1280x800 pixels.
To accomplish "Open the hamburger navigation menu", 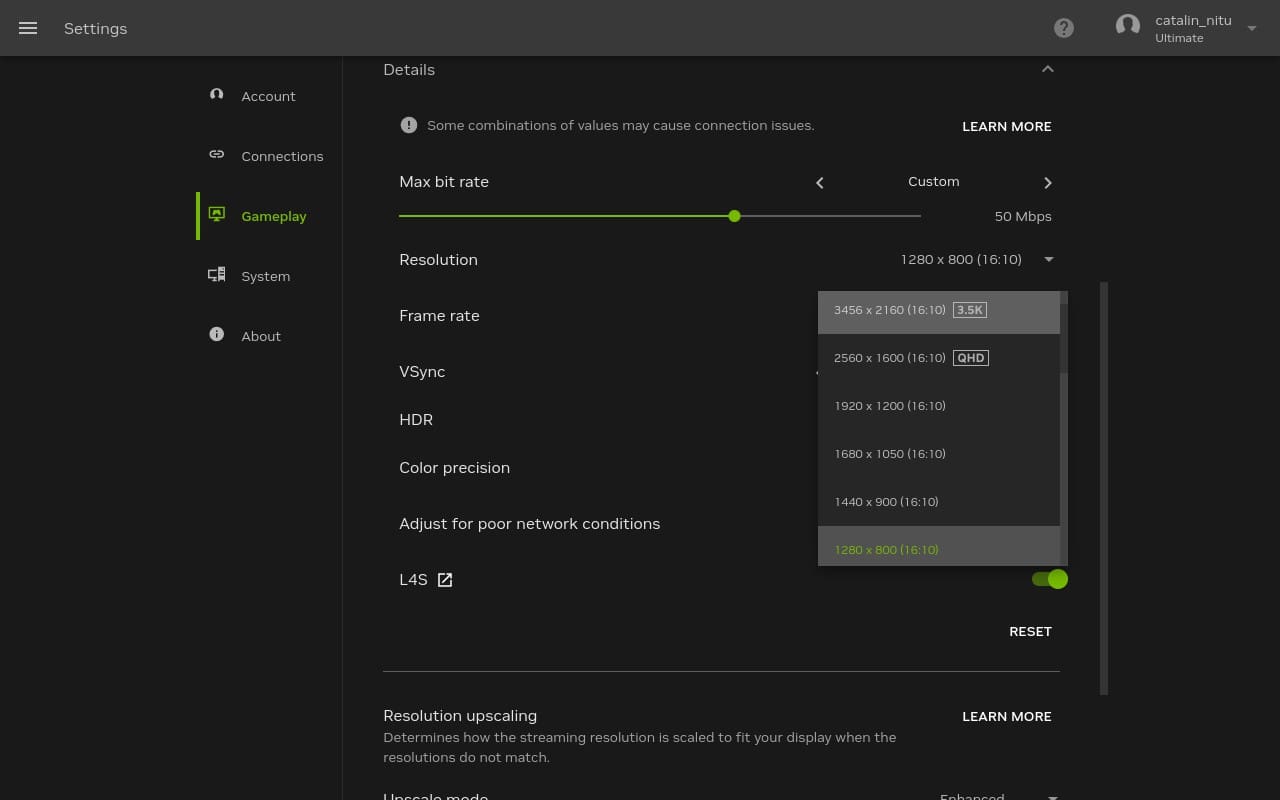I will (x=28, y=28).
